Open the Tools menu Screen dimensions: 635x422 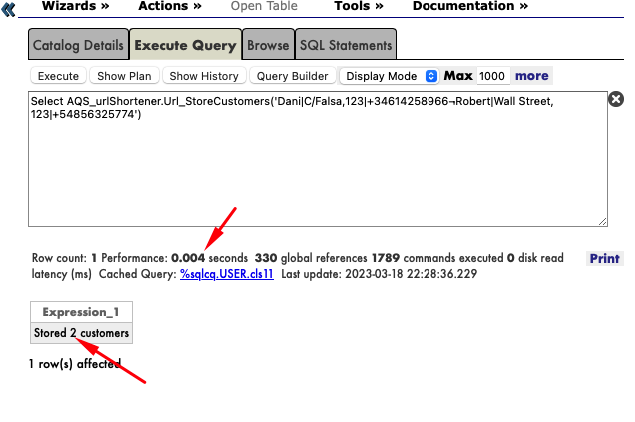coord(359,6)
